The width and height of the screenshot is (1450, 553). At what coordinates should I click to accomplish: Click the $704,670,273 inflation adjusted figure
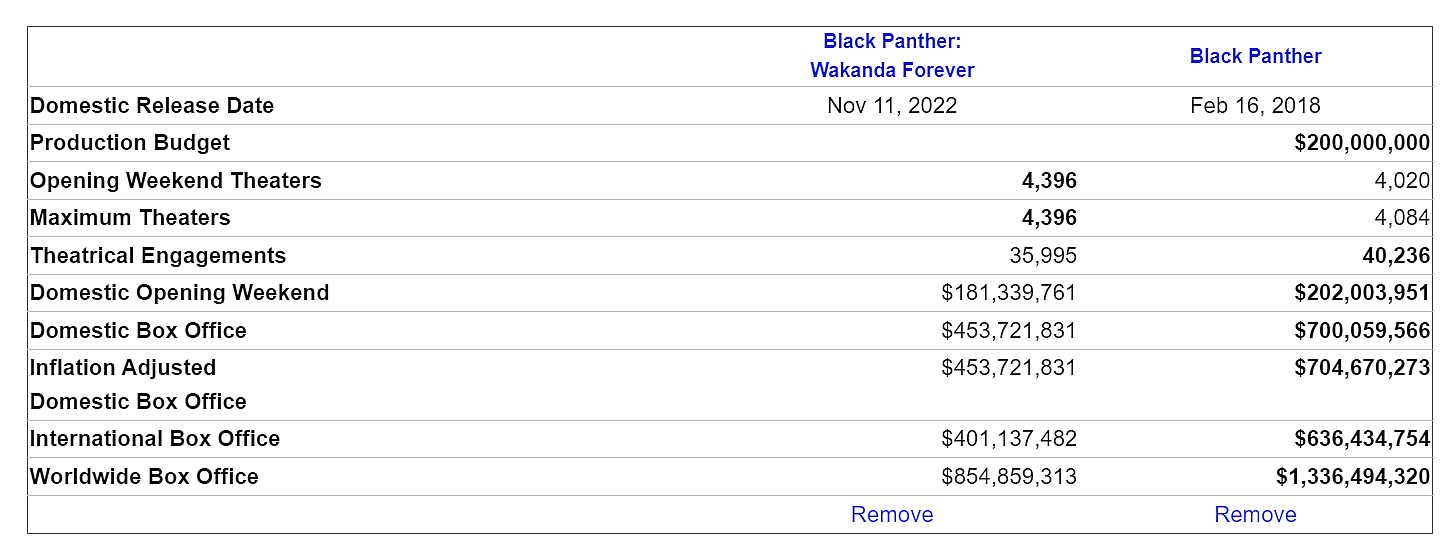1362,368
